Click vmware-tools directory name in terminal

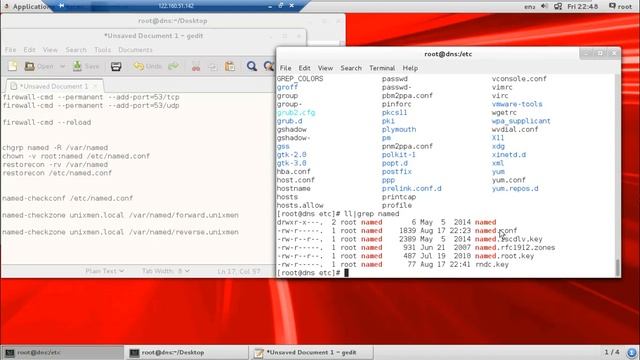click(517, 104)
